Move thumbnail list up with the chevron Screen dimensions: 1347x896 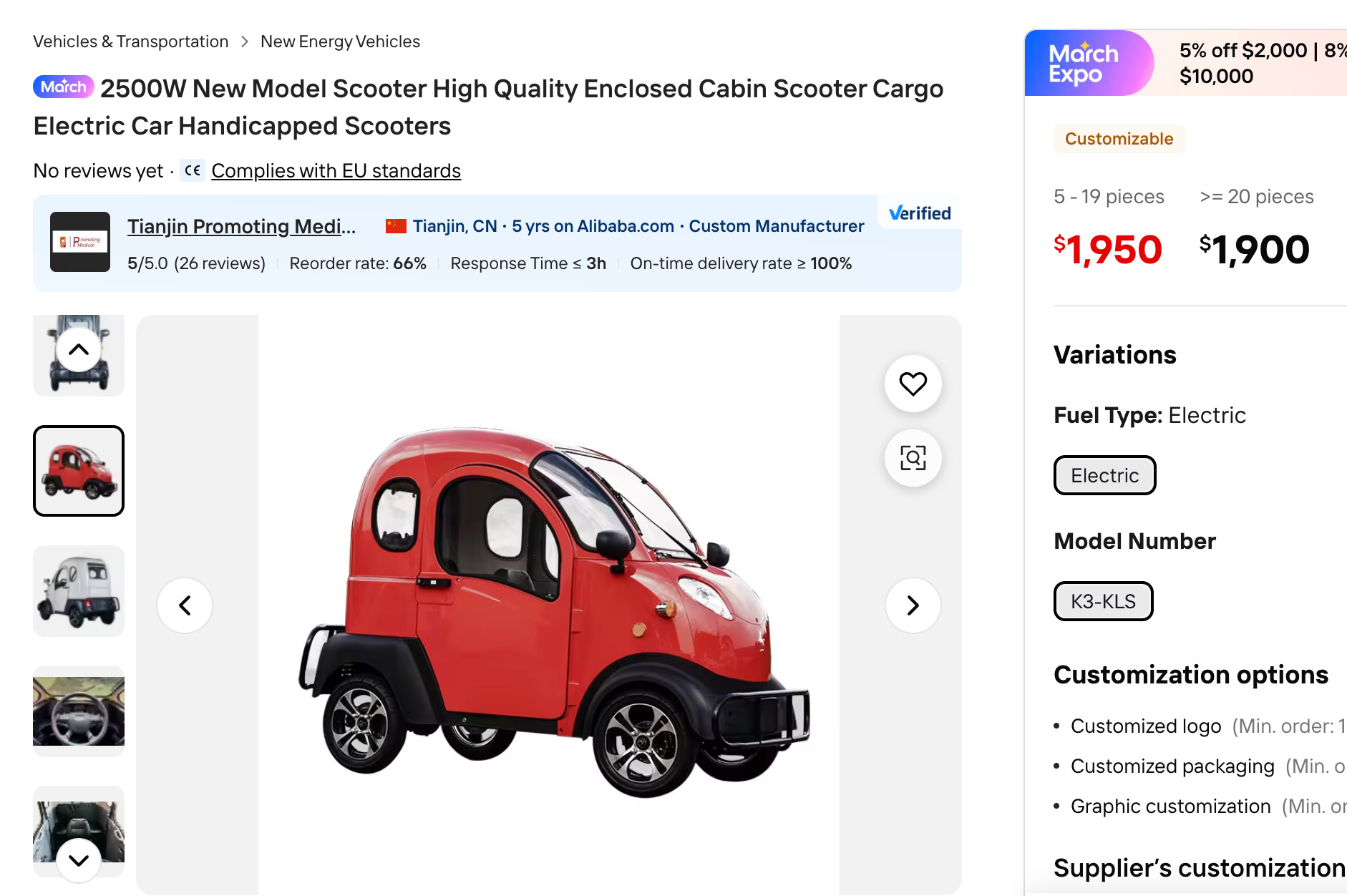click(x=79, y=350)
